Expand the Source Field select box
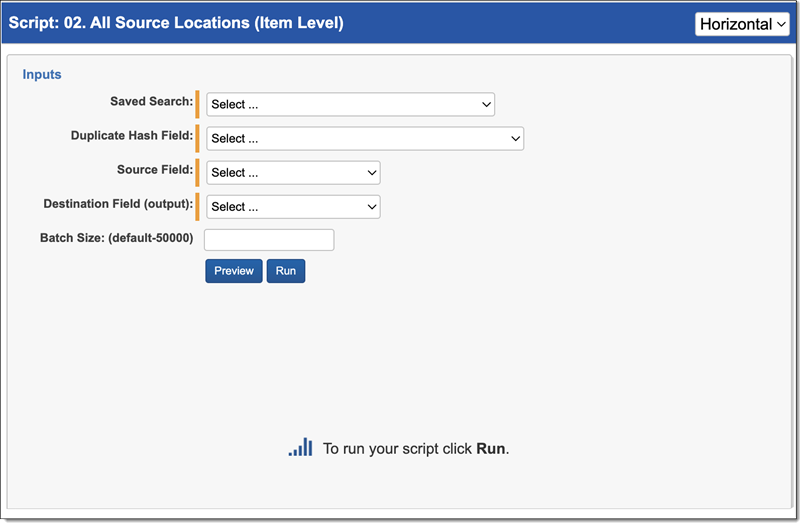This screenshot has width=800, height=523. (293, 172)
